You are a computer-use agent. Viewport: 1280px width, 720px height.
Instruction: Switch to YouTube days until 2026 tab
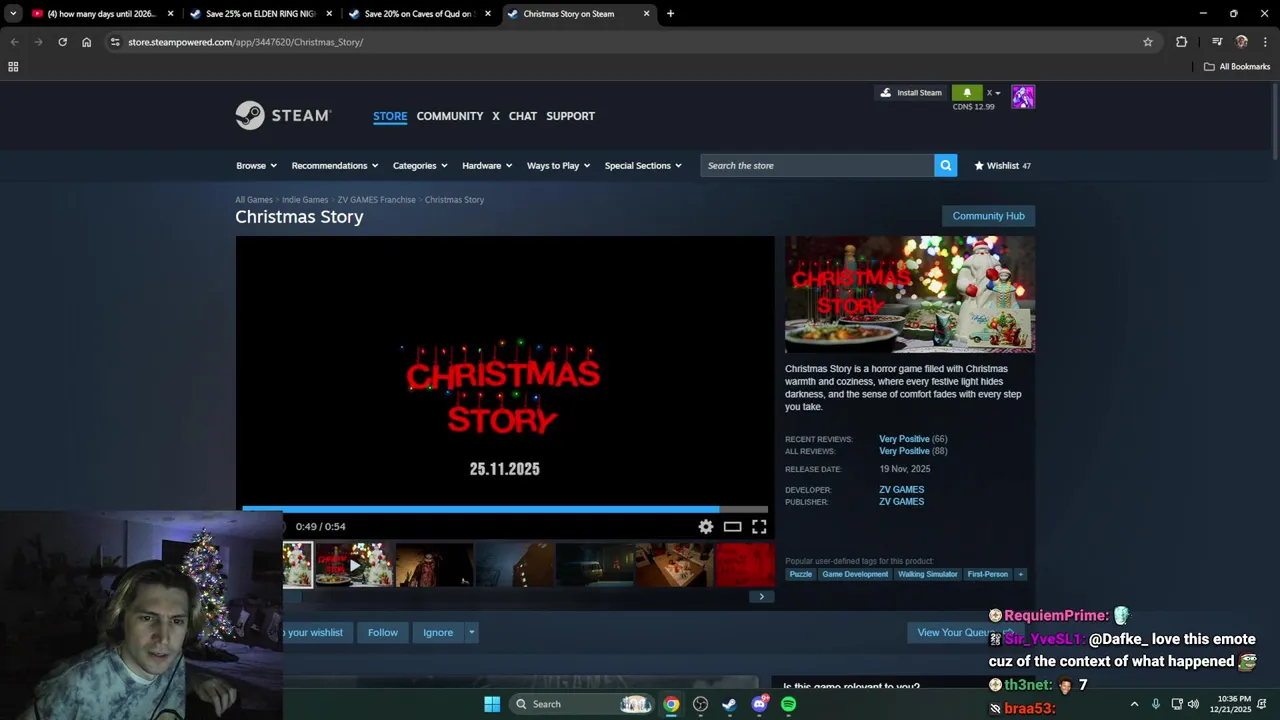(101, 14)
